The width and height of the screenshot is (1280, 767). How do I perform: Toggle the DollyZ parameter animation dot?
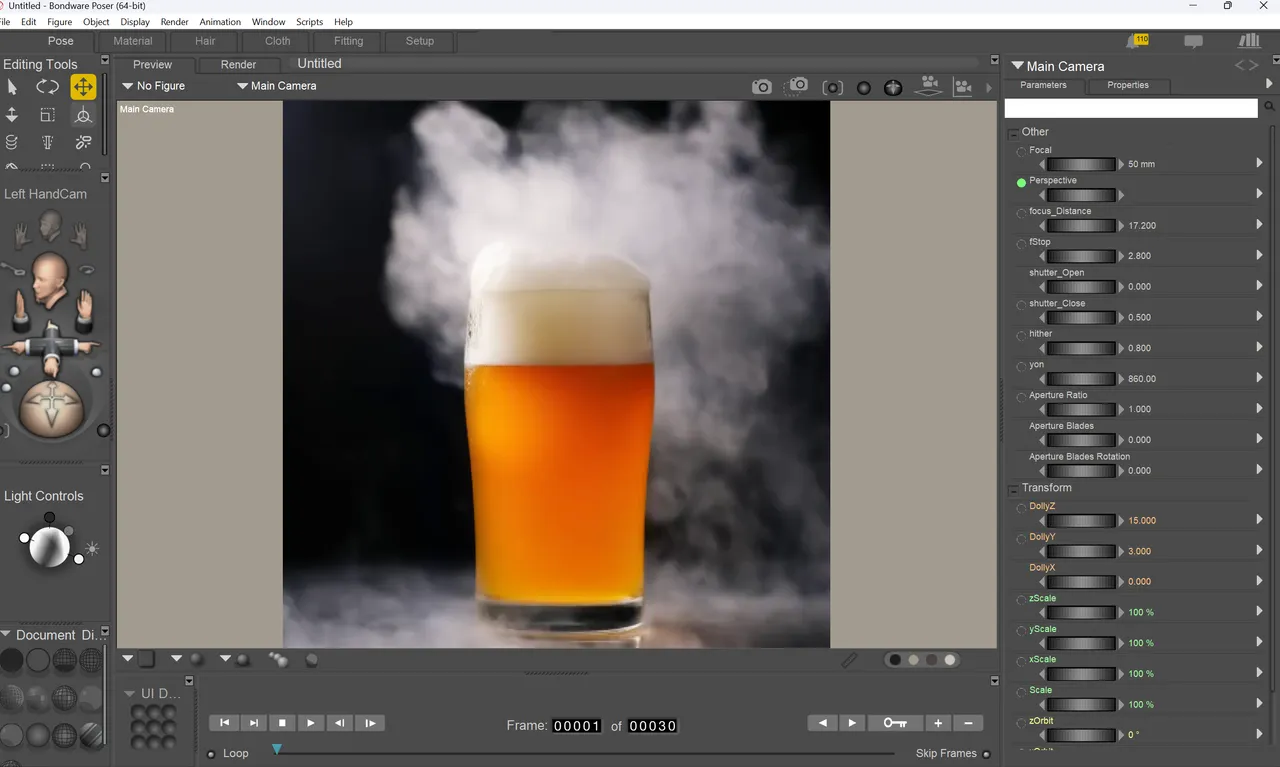[1021, 508]
